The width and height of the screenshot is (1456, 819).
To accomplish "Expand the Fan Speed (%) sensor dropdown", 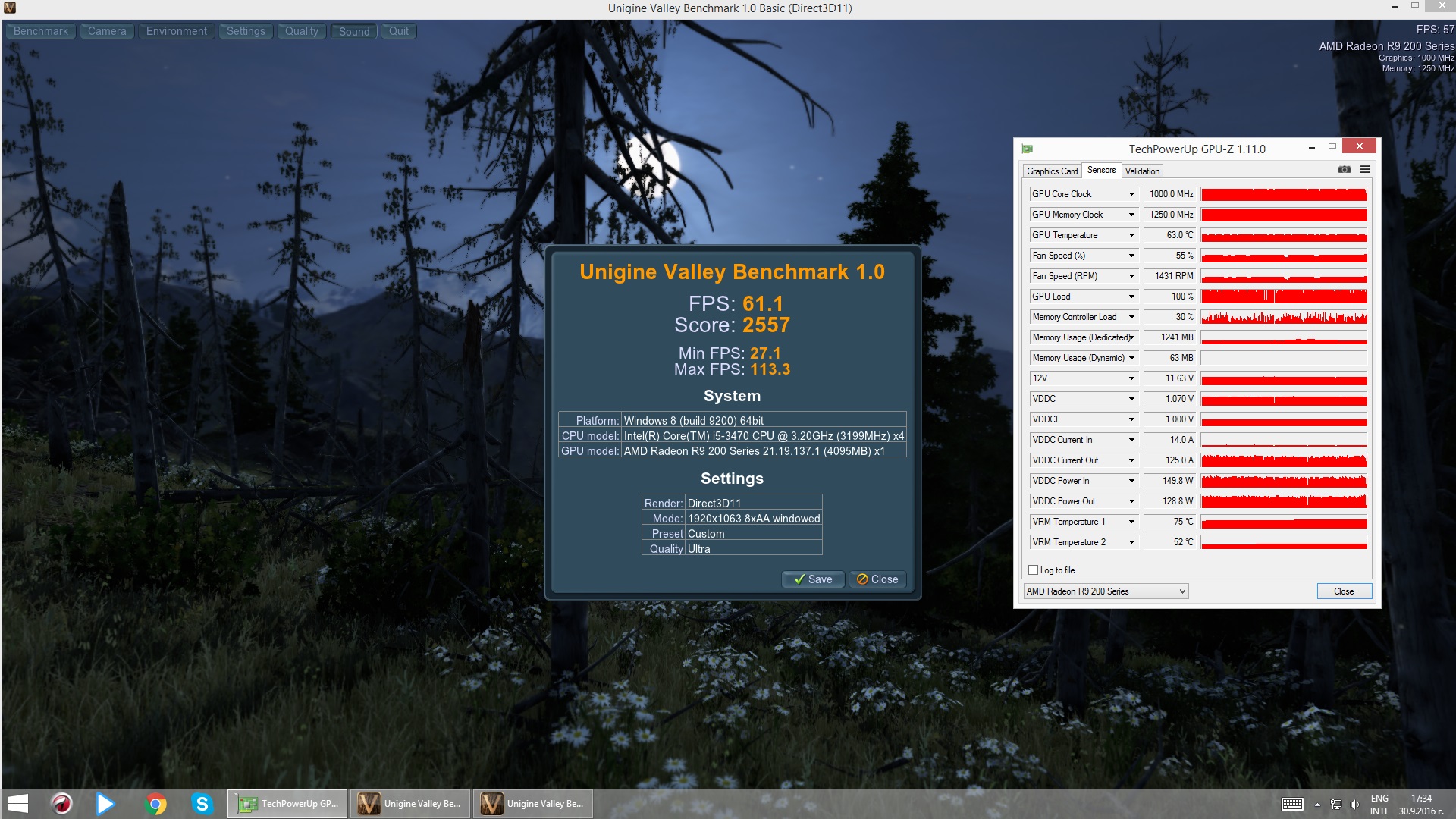I will [1131, 256].
